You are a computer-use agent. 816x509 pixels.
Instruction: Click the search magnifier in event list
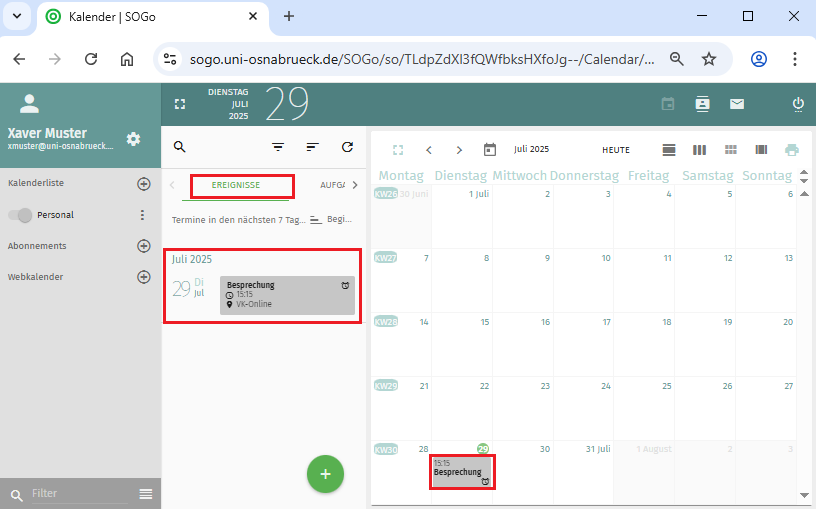pos(180,147)
